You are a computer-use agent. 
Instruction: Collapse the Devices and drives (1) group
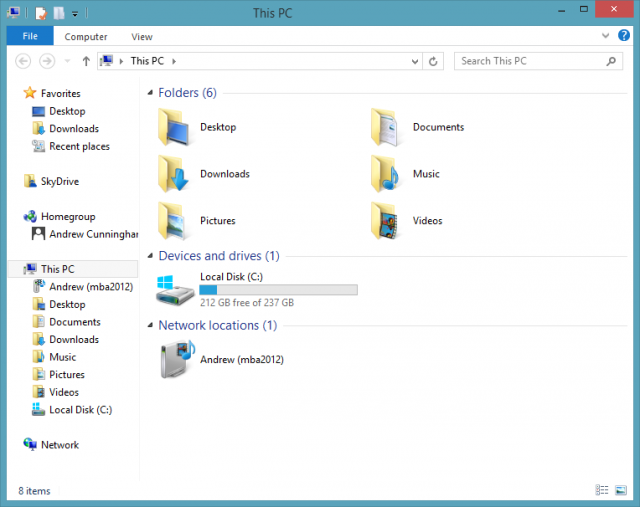[150, 256]
